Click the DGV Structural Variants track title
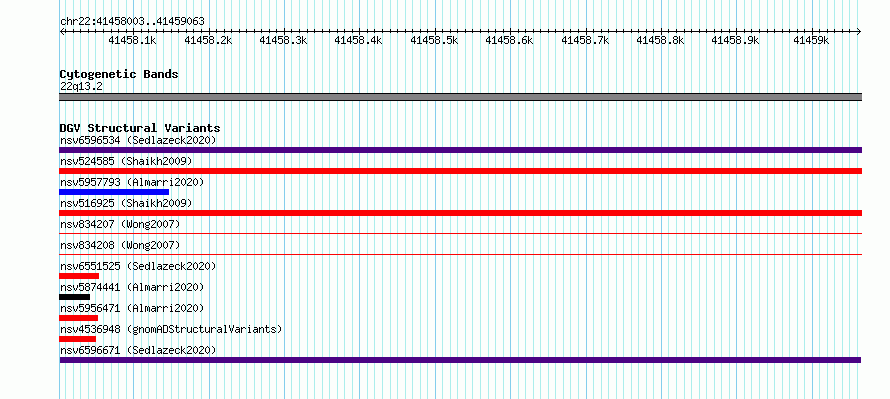 click(x=140, y=128)
